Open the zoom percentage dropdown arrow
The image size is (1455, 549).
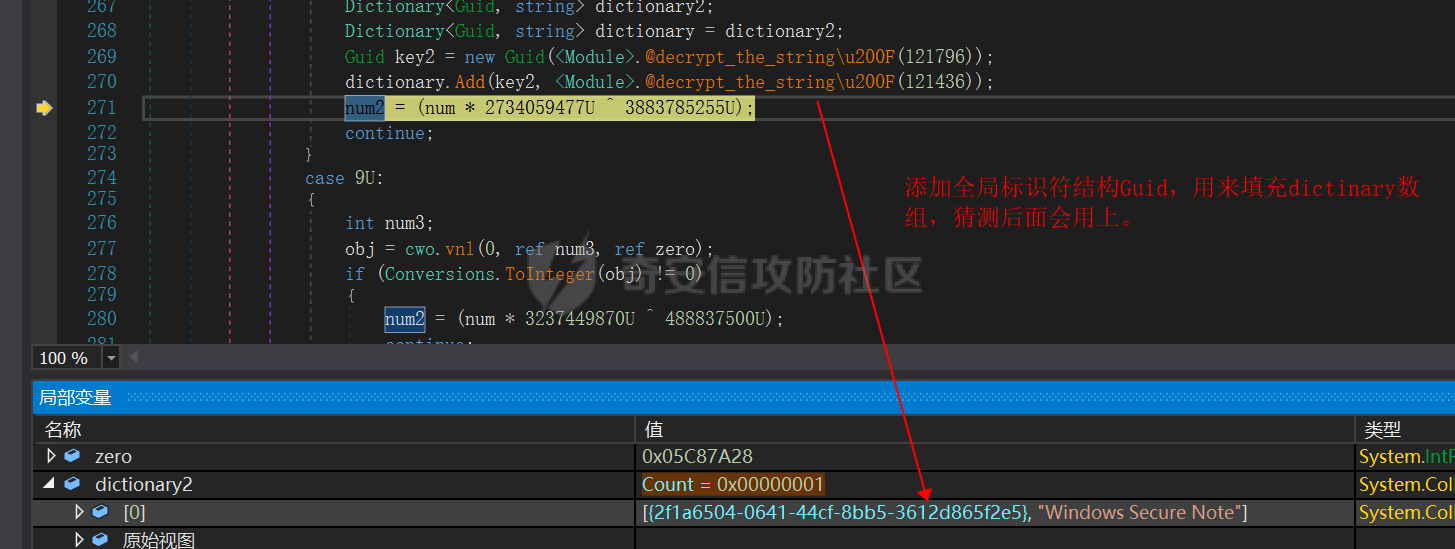coord(111,358)
